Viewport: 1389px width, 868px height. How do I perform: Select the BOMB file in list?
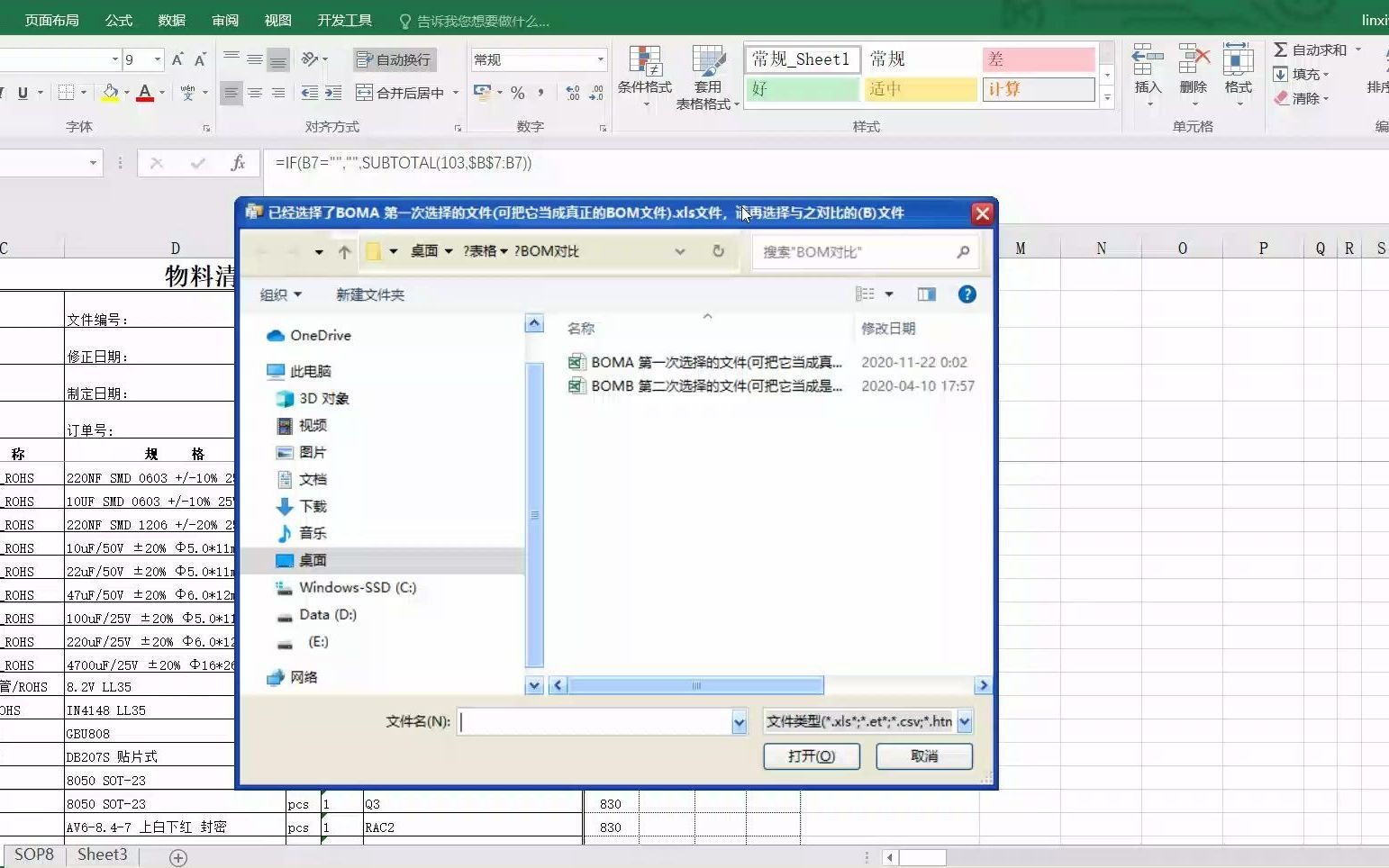point(705,385)
